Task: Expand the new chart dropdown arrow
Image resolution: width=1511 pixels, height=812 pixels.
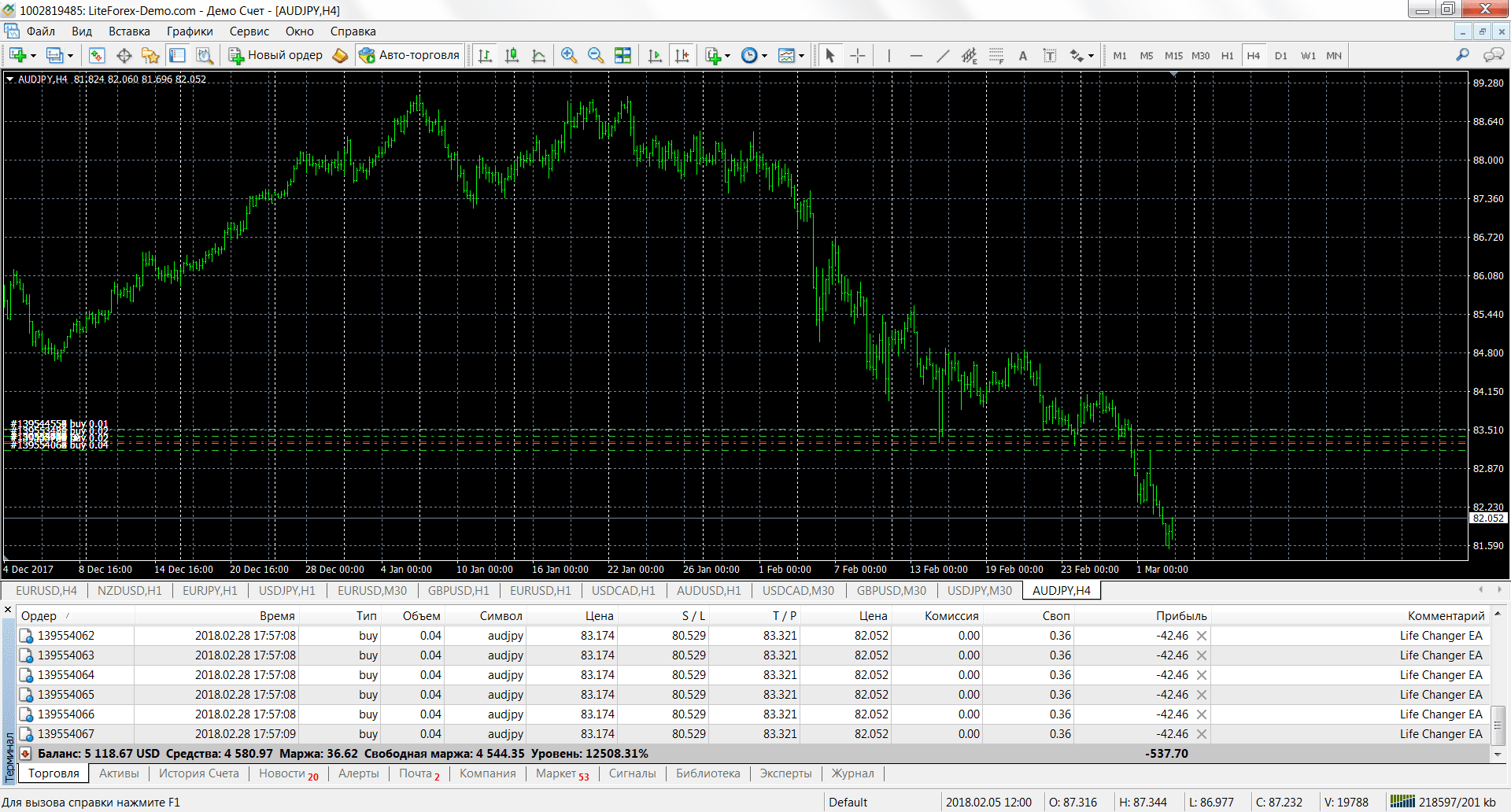Action: (33, 56)
